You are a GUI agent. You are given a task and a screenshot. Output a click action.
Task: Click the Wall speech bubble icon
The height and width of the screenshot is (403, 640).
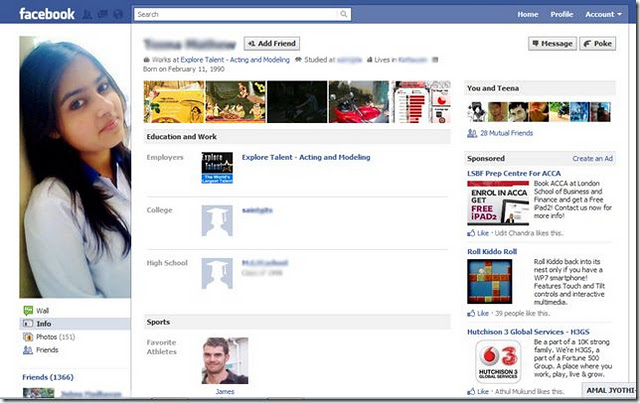tap(28, 311)
